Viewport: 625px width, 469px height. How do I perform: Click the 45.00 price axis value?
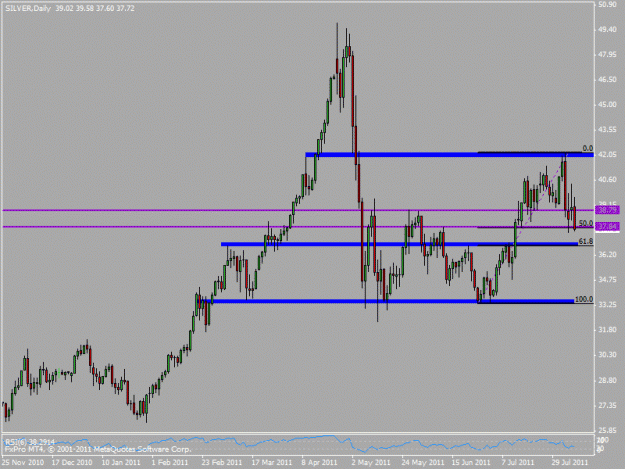coord(607,105)
